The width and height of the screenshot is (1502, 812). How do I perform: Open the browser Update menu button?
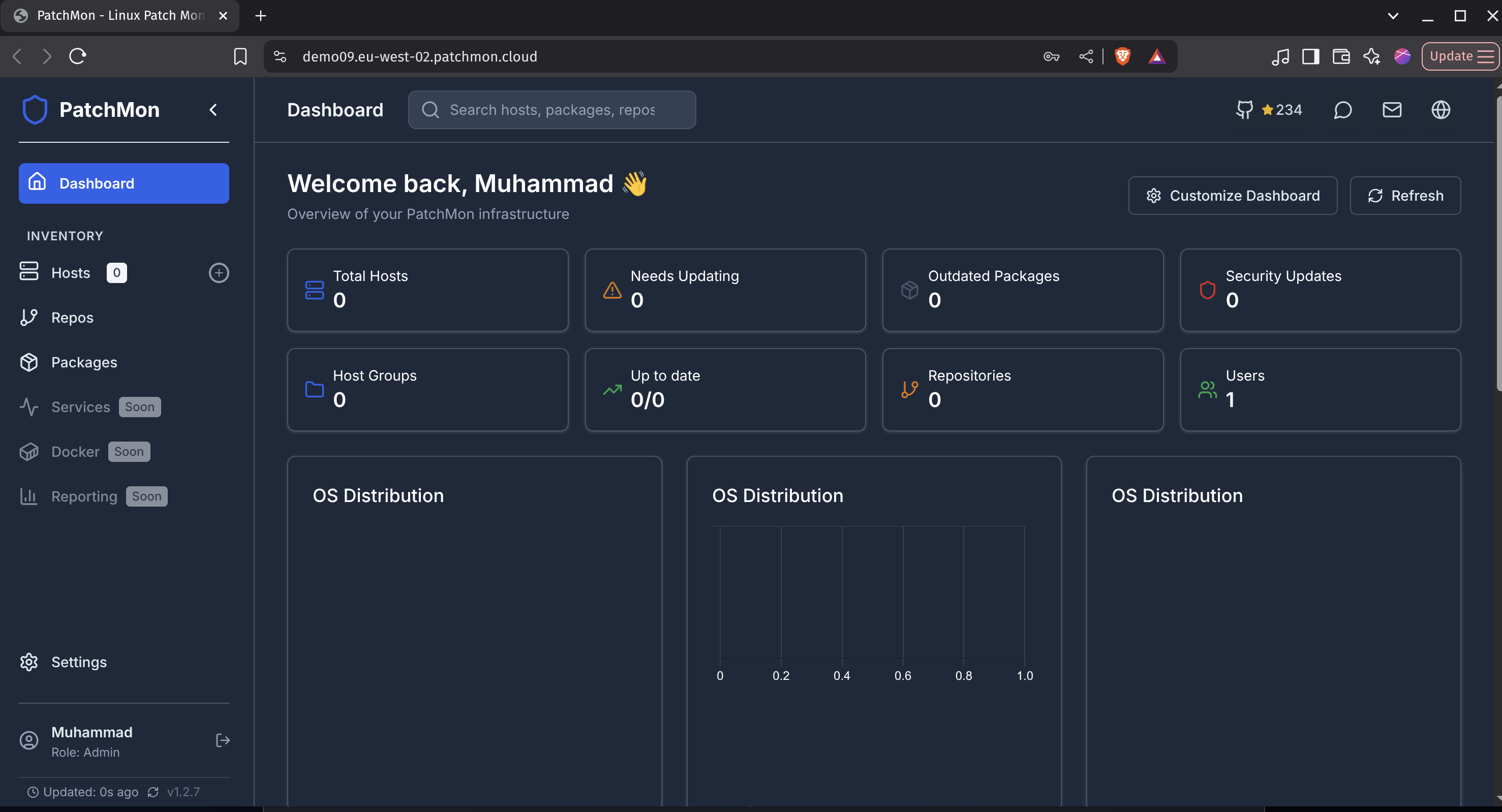tap(1459, 56)
